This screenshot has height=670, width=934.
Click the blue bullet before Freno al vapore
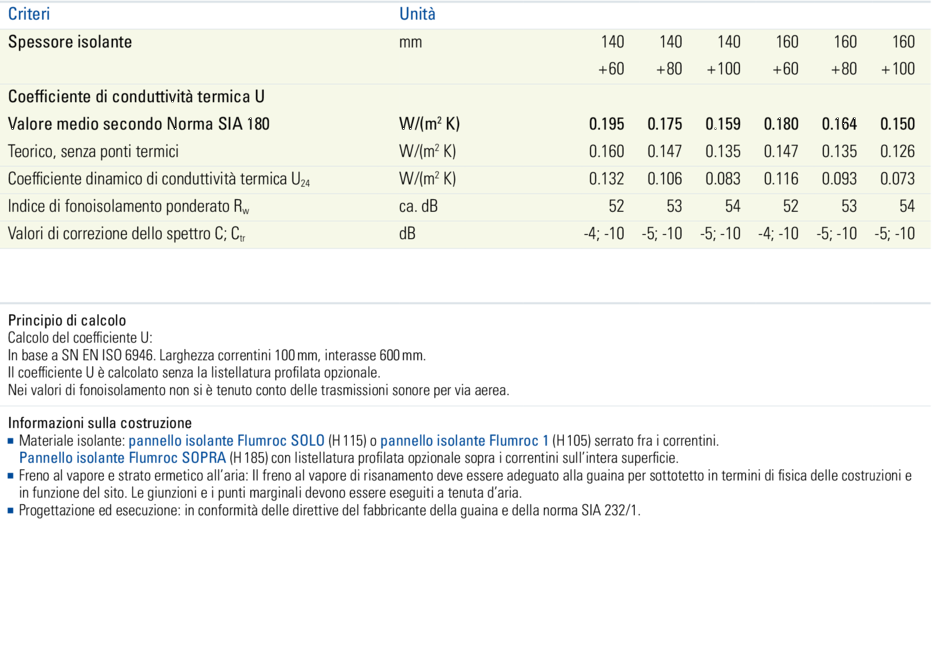pos(11,476)
